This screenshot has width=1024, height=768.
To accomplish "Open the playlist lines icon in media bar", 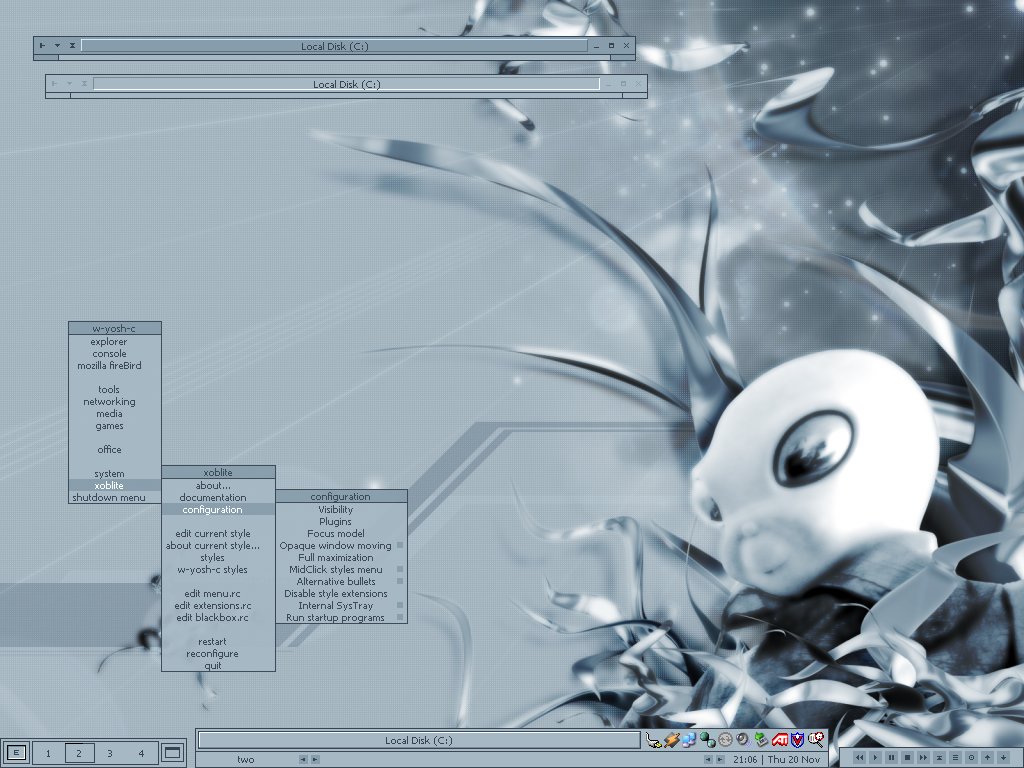I will tap(955, 757).
